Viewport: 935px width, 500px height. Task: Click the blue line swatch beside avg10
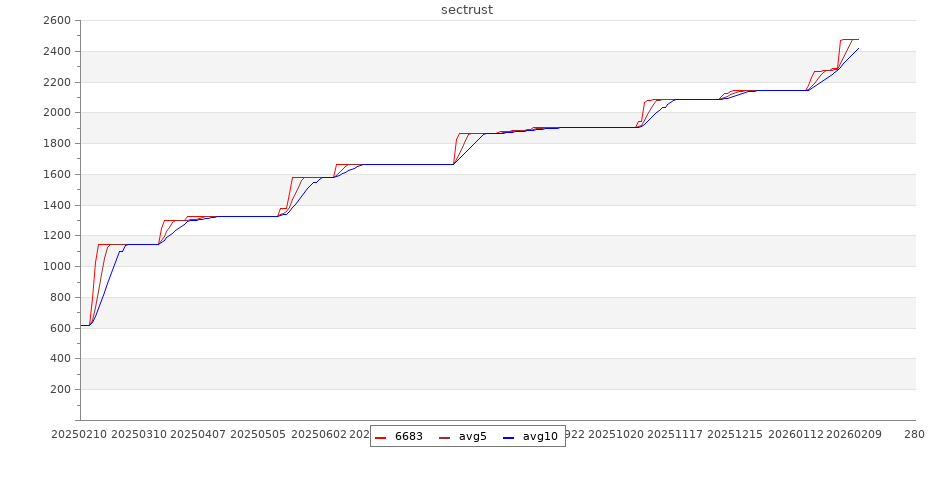[x=509, y=437]
